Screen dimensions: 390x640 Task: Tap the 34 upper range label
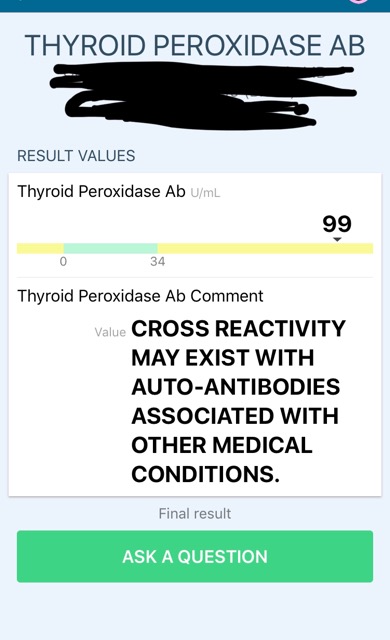[x=157, y=261]
